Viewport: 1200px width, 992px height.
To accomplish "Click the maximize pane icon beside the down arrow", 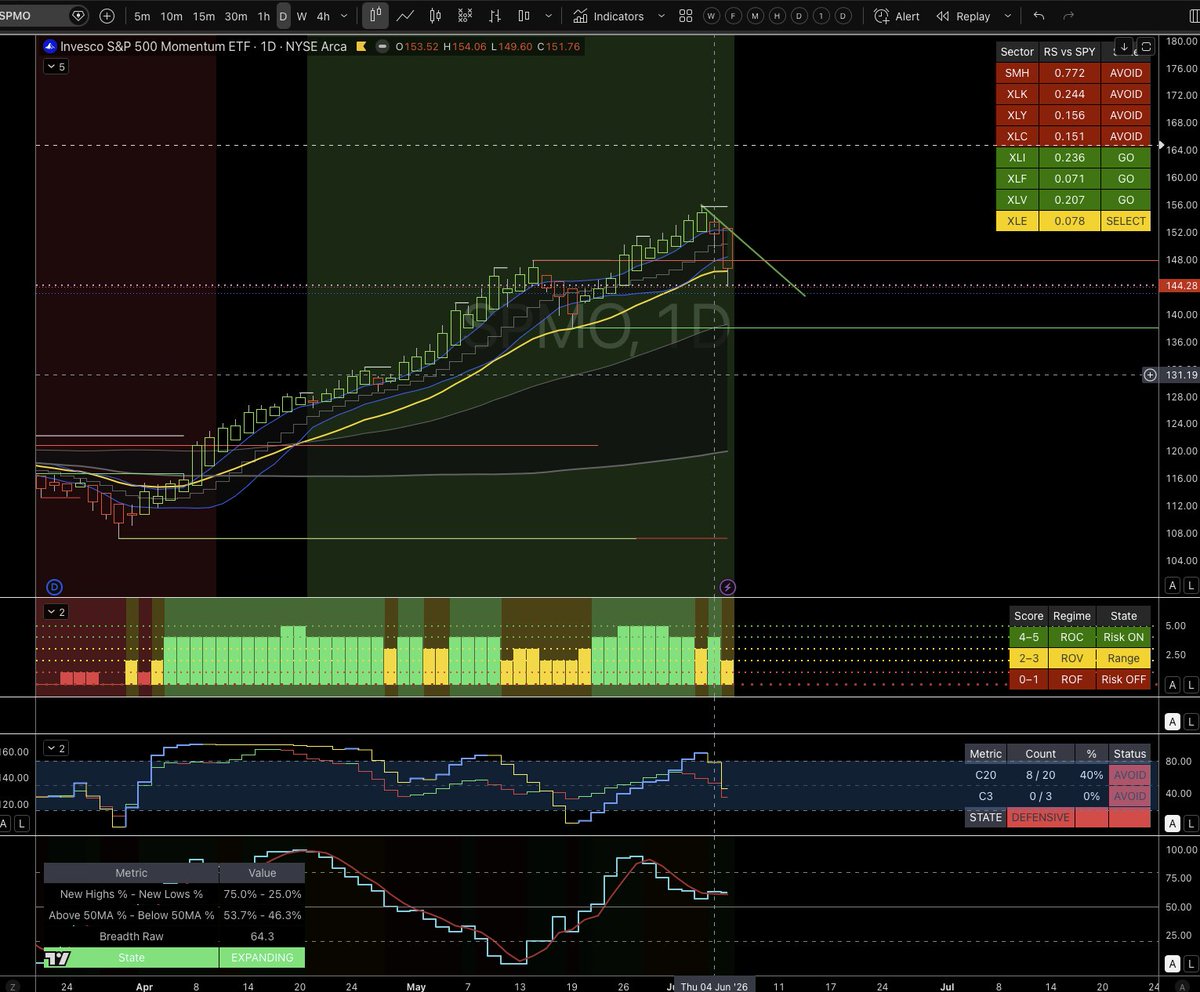I will coord(1146,46).
